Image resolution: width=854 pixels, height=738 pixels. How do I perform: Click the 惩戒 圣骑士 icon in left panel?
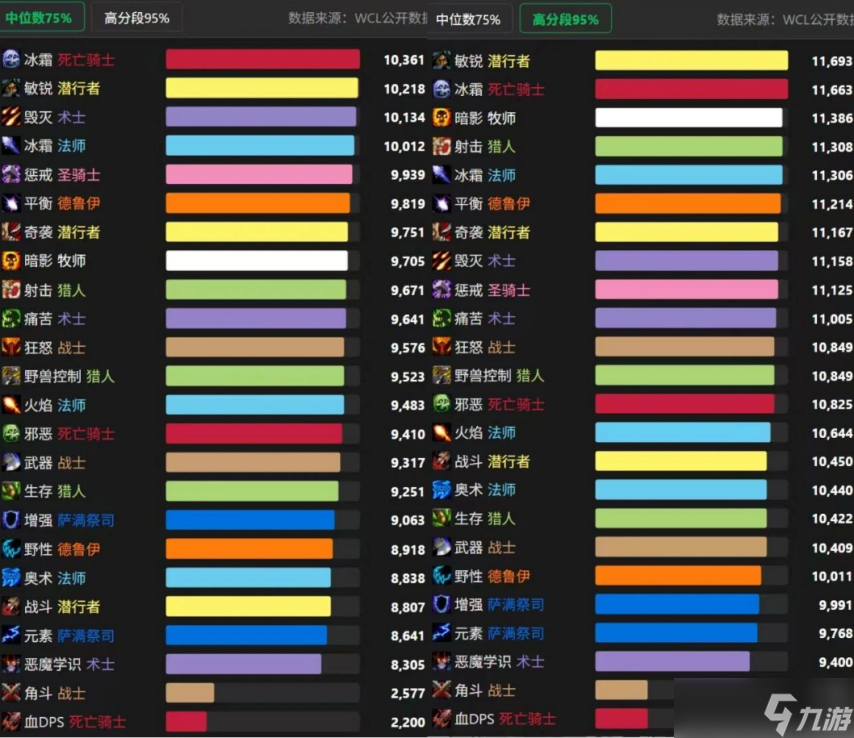[11, 174]
